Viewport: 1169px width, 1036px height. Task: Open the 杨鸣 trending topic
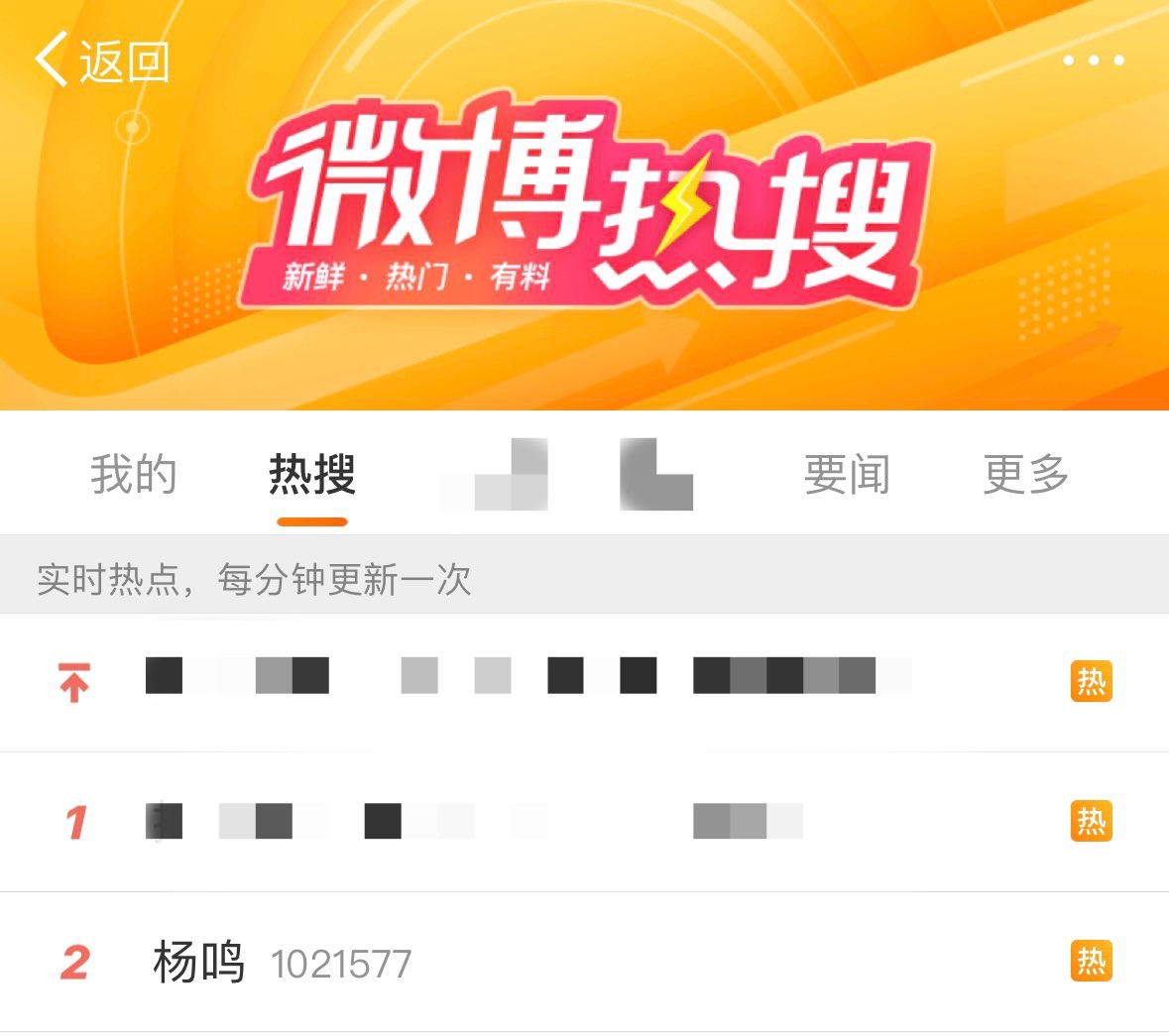point(585,963)
